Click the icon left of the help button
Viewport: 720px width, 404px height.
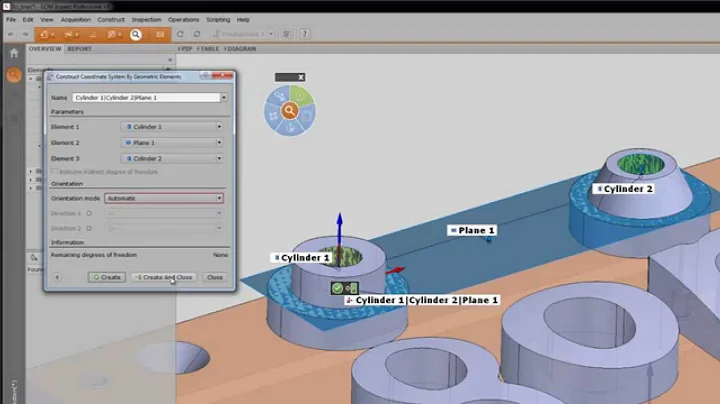click(x=287, y=34)
